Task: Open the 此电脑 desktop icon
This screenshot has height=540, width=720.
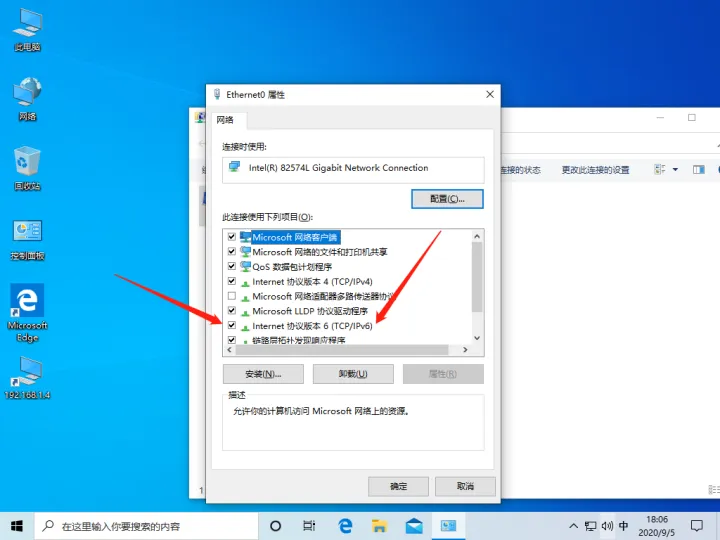Action: (x=28, y=30)
